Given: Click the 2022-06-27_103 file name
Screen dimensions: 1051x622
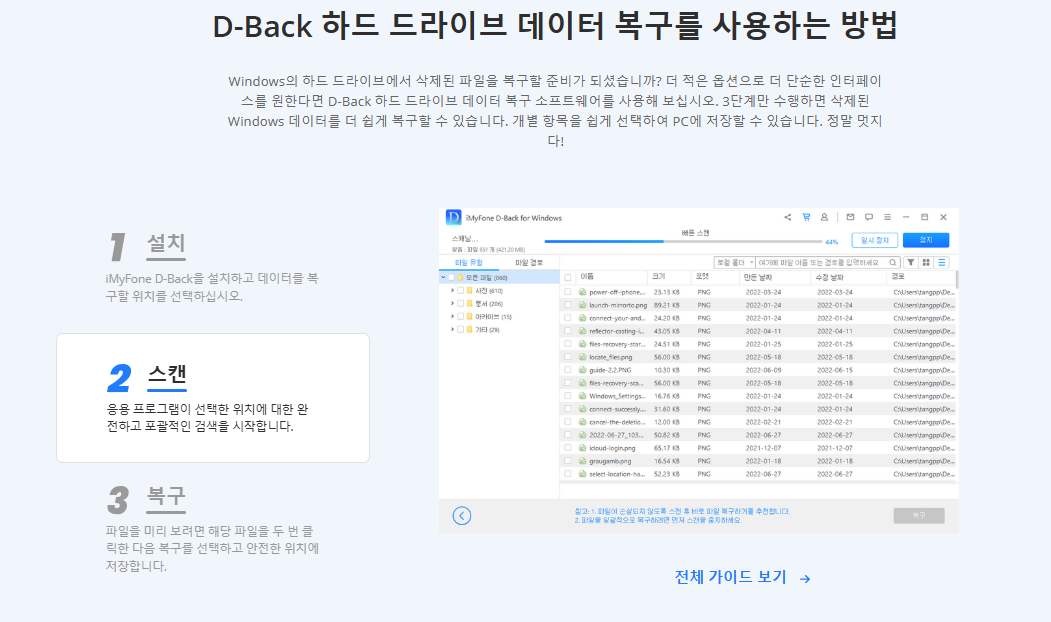Looking at the screenshot, I should coord(616,435).
